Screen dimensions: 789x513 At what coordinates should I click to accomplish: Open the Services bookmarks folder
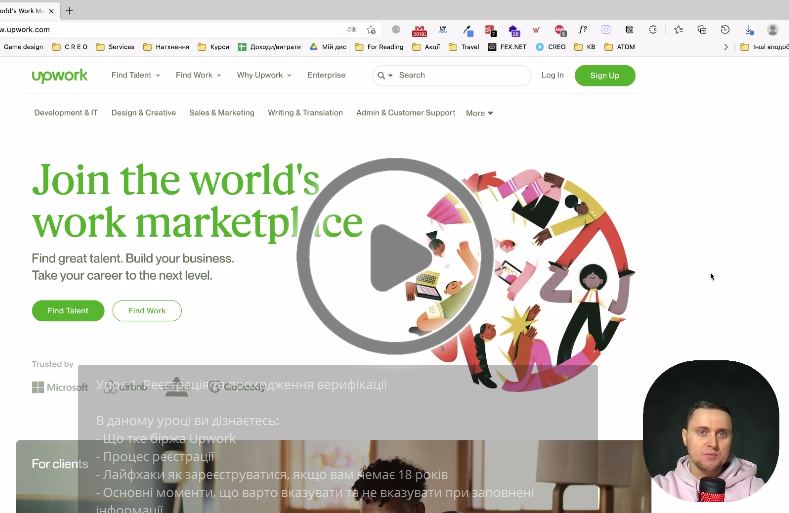pos(115,47)
